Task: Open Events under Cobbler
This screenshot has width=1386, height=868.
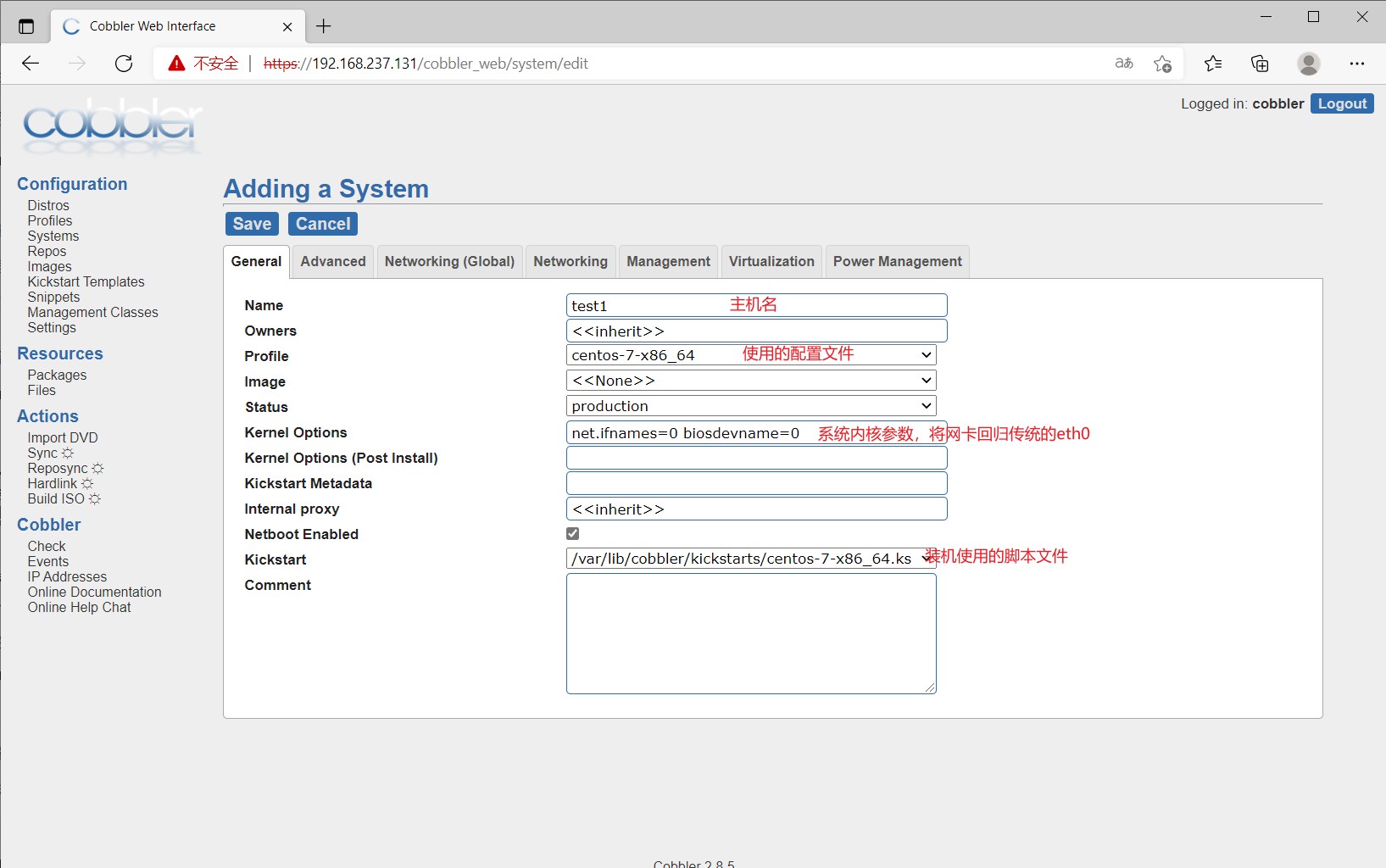Action: click(x=48, y=562)
